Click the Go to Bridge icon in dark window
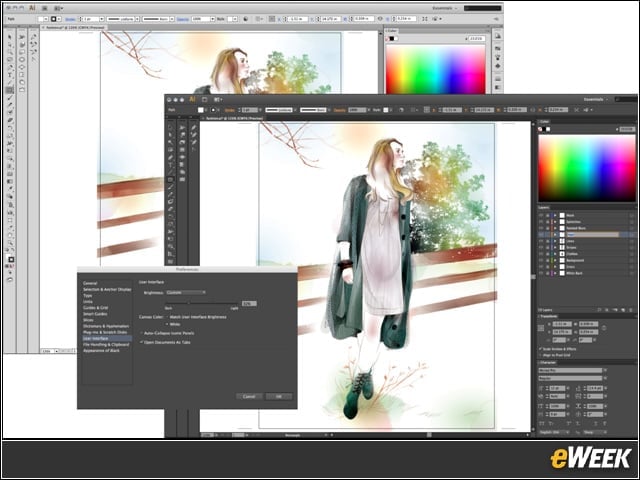This screenshot has width=640, height=480. [x=204, y=99]
